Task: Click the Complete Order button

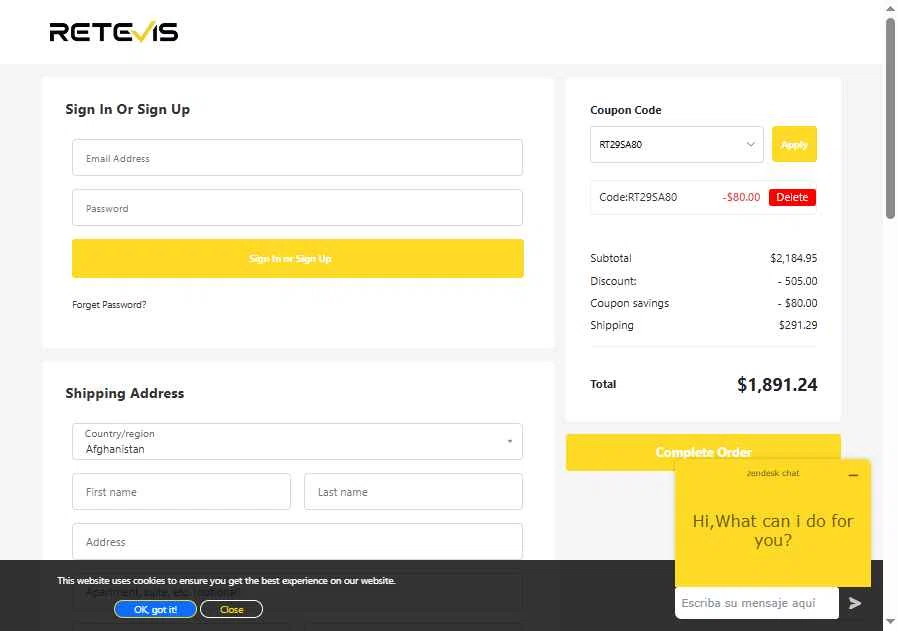Action: click(x=703, y=452)
